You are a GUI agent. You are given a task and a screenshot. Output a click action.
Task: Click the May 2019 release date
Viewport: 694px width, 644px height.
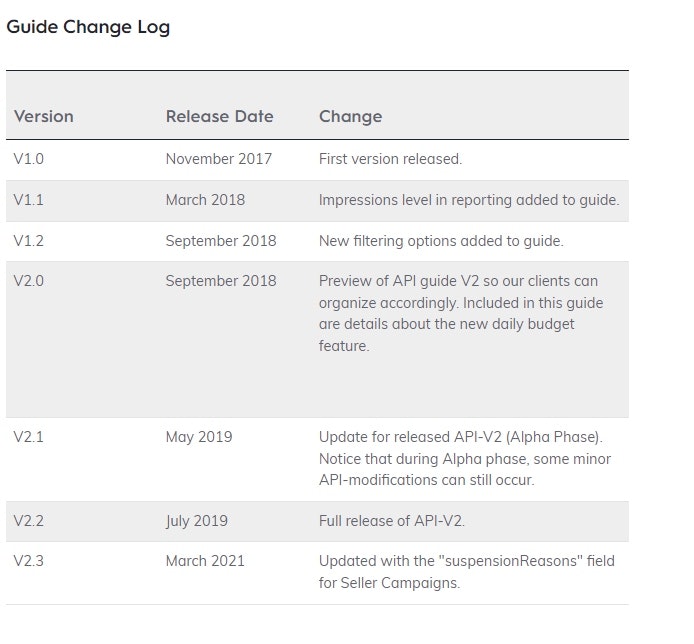point(199,437)
